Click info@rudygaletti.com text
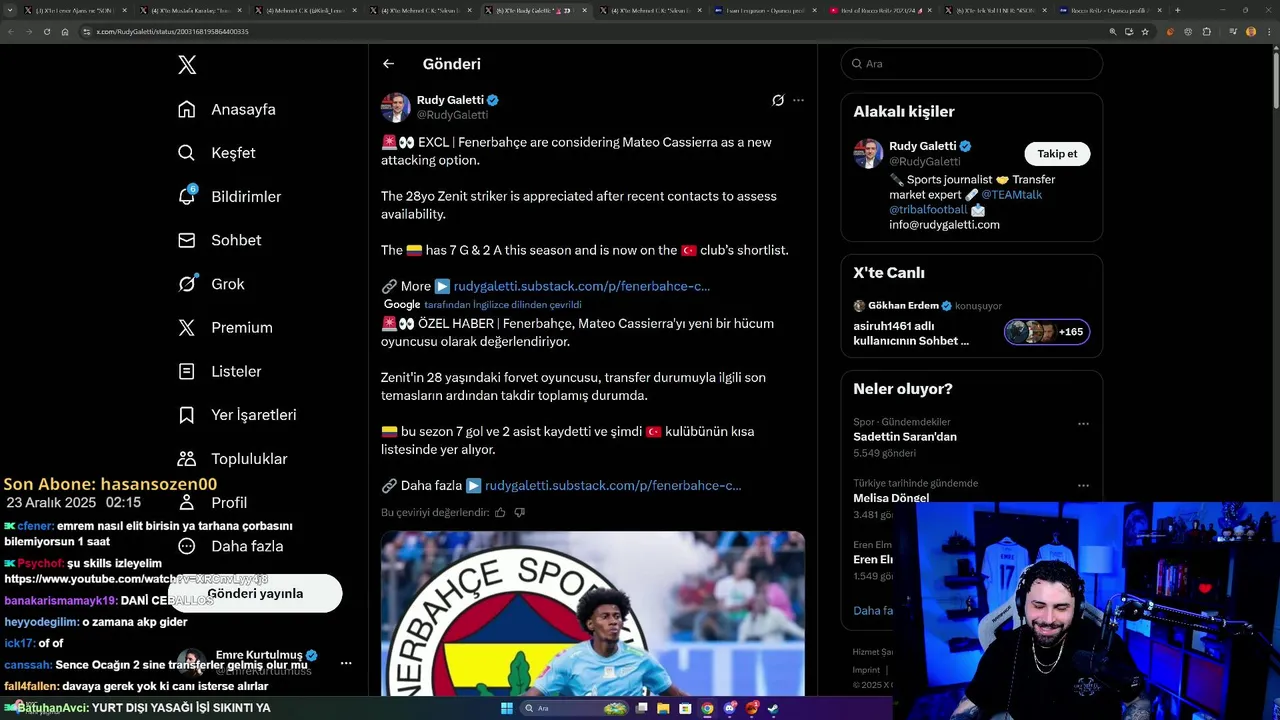 tap(944, 225)
